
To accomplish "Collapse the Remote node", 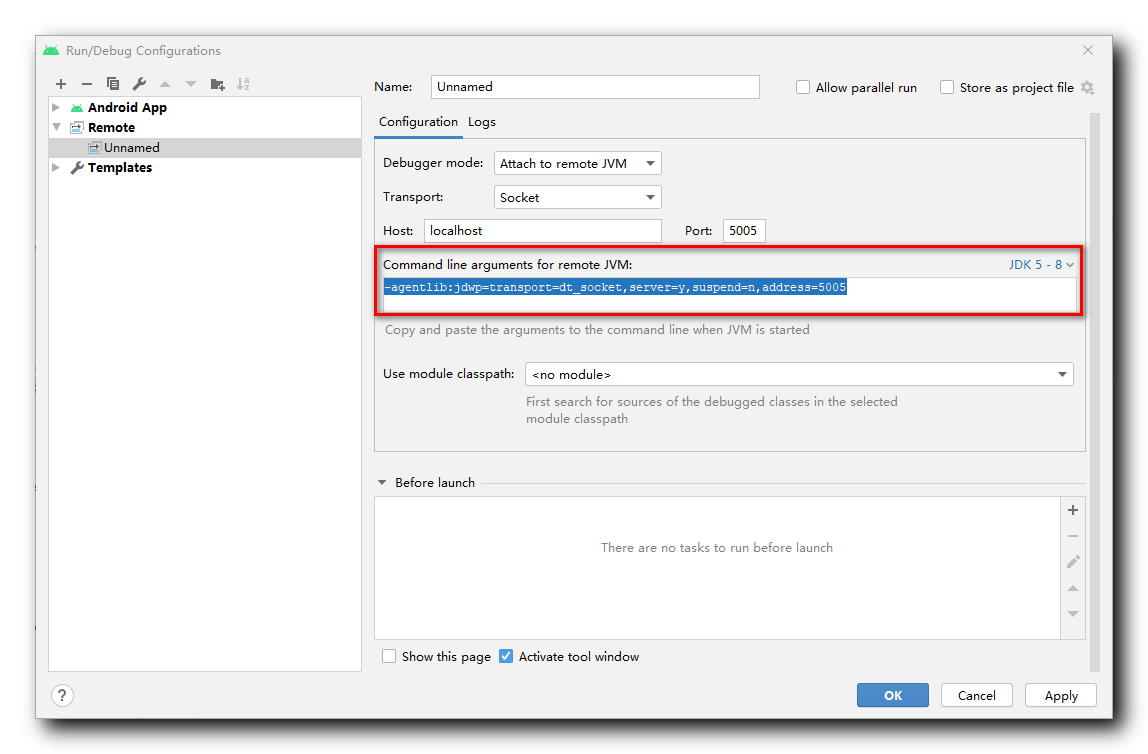I will (56, 127).
